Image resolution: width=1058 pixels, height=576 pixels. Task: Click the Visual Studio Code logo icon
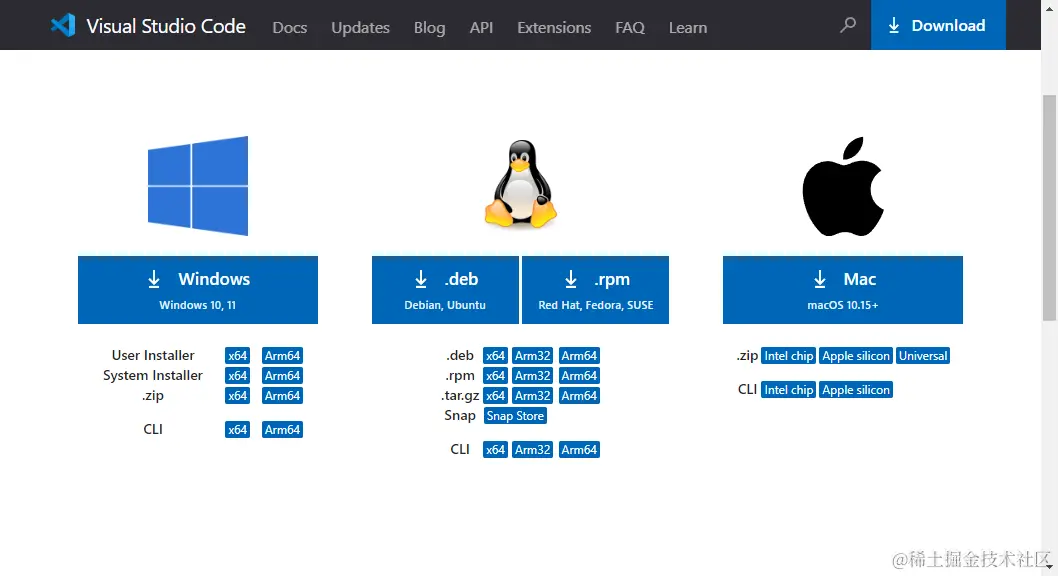click(63, 26)
